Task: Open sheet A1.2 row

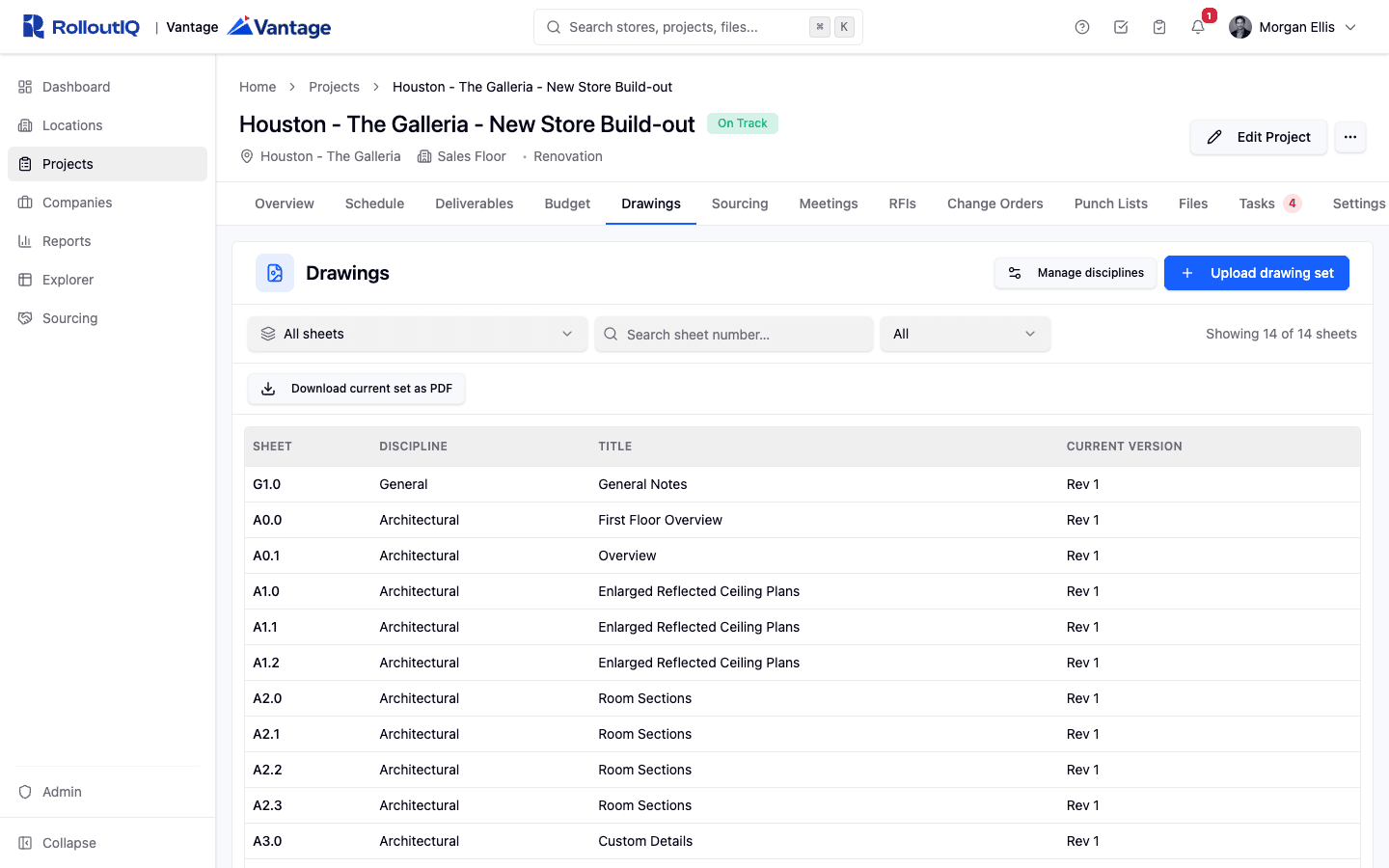Action: pos(803,663)
